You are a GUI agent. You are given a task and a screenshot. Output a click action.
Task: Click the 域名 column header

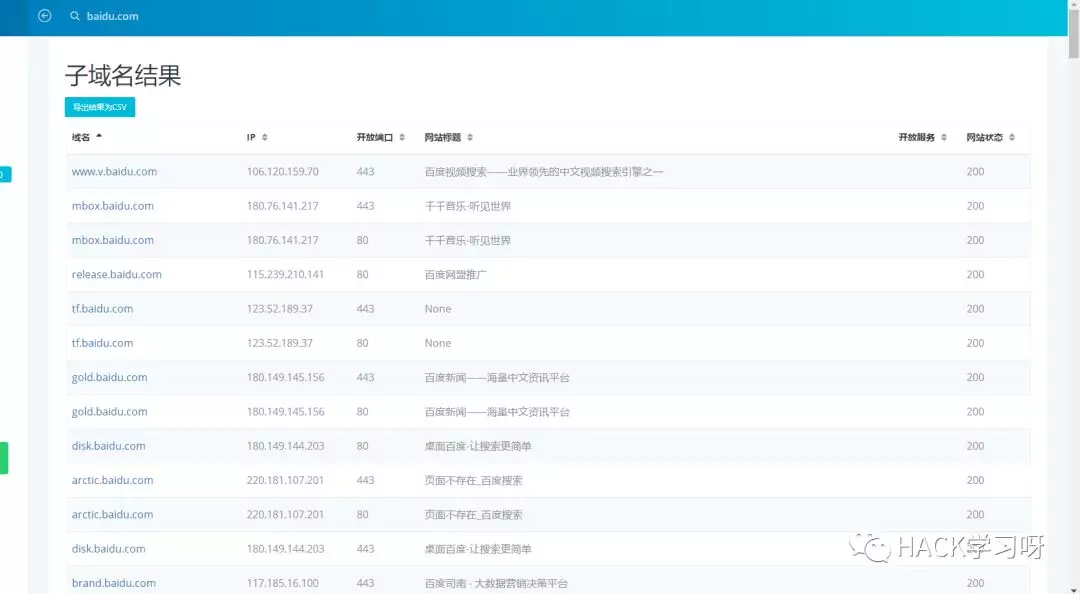pos(81,137)
